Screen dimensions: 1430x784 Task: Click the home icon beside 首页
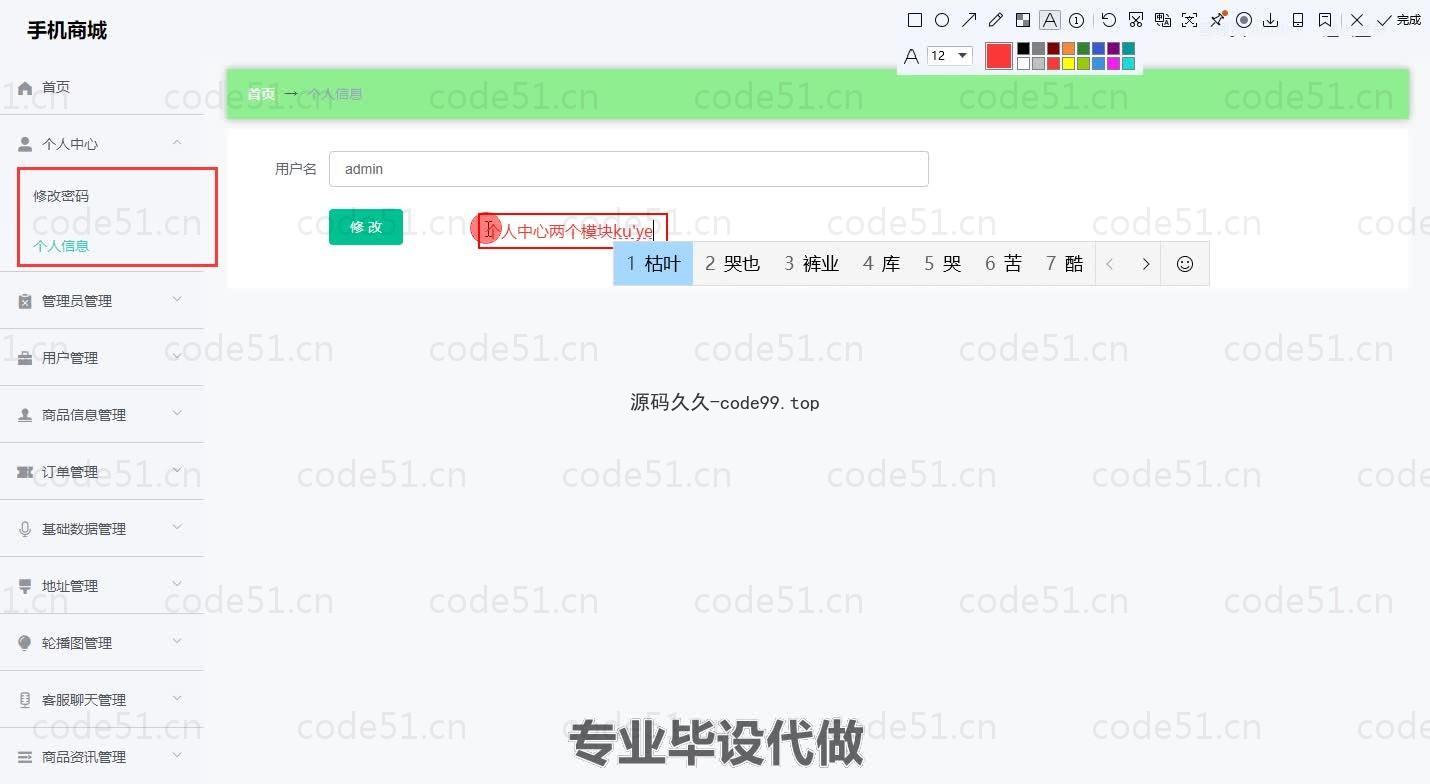tap(25, 87)
